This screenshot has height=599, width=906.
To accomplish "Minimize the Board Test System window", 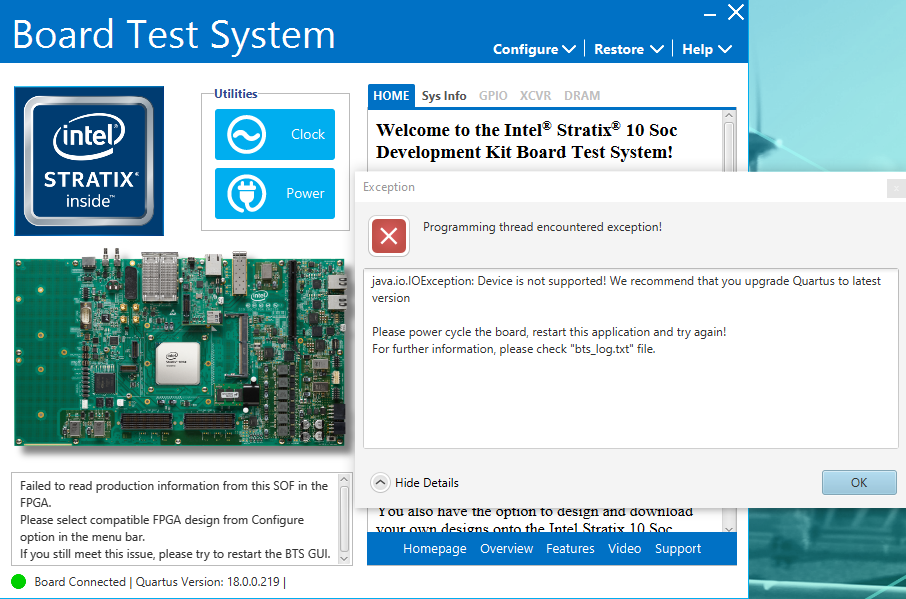I will [x=709, y=14].
